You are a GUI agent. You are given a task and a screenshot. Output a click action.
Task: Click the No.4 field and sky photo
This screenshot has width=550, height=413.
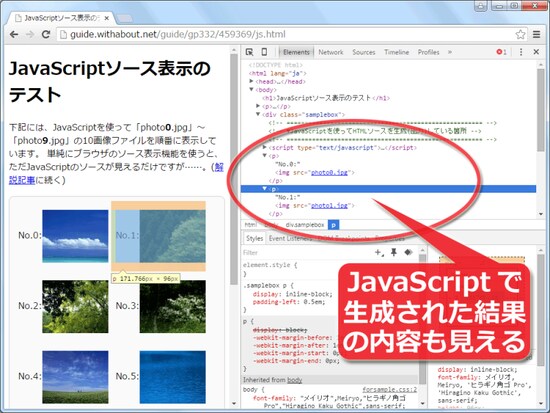pyautogui.click(x=75, y=377)
